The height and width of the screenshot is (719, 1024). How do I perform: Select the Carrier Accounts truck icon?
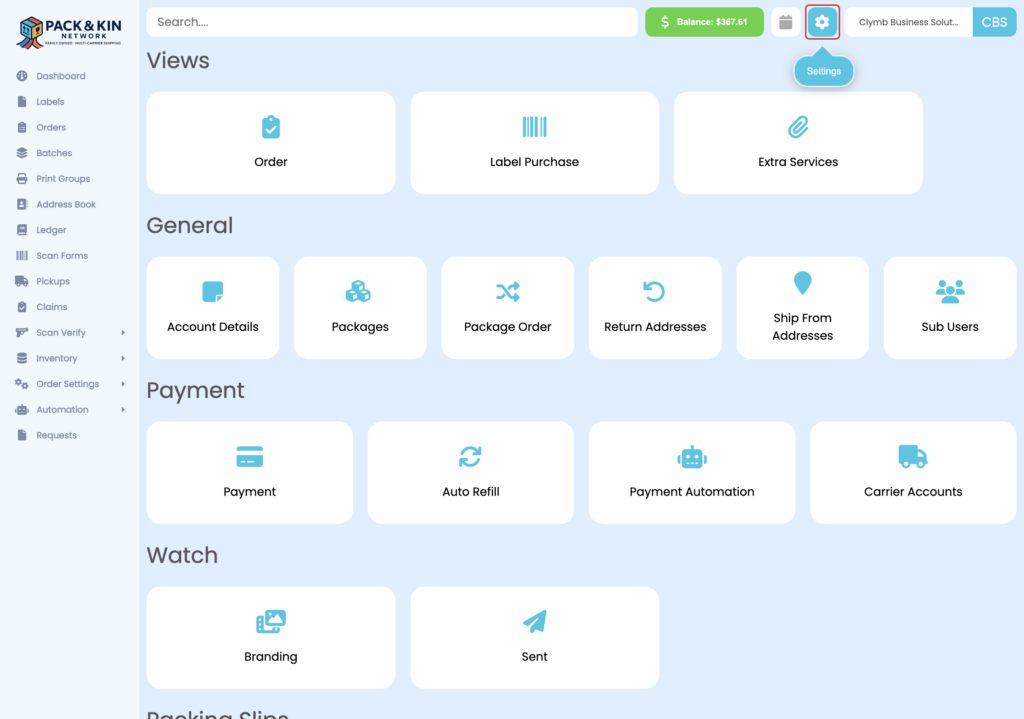tap(912, 455)
